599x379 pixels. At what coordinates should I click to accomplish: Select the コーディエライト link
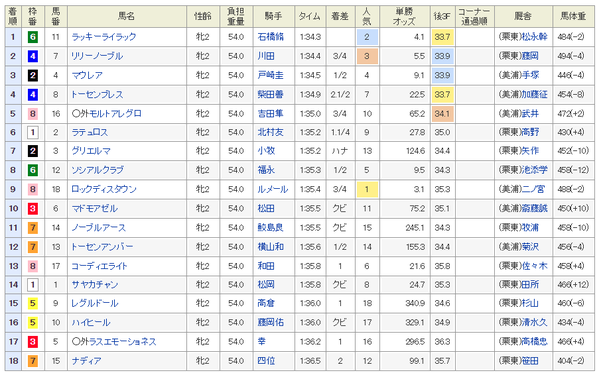click(99, 266)
